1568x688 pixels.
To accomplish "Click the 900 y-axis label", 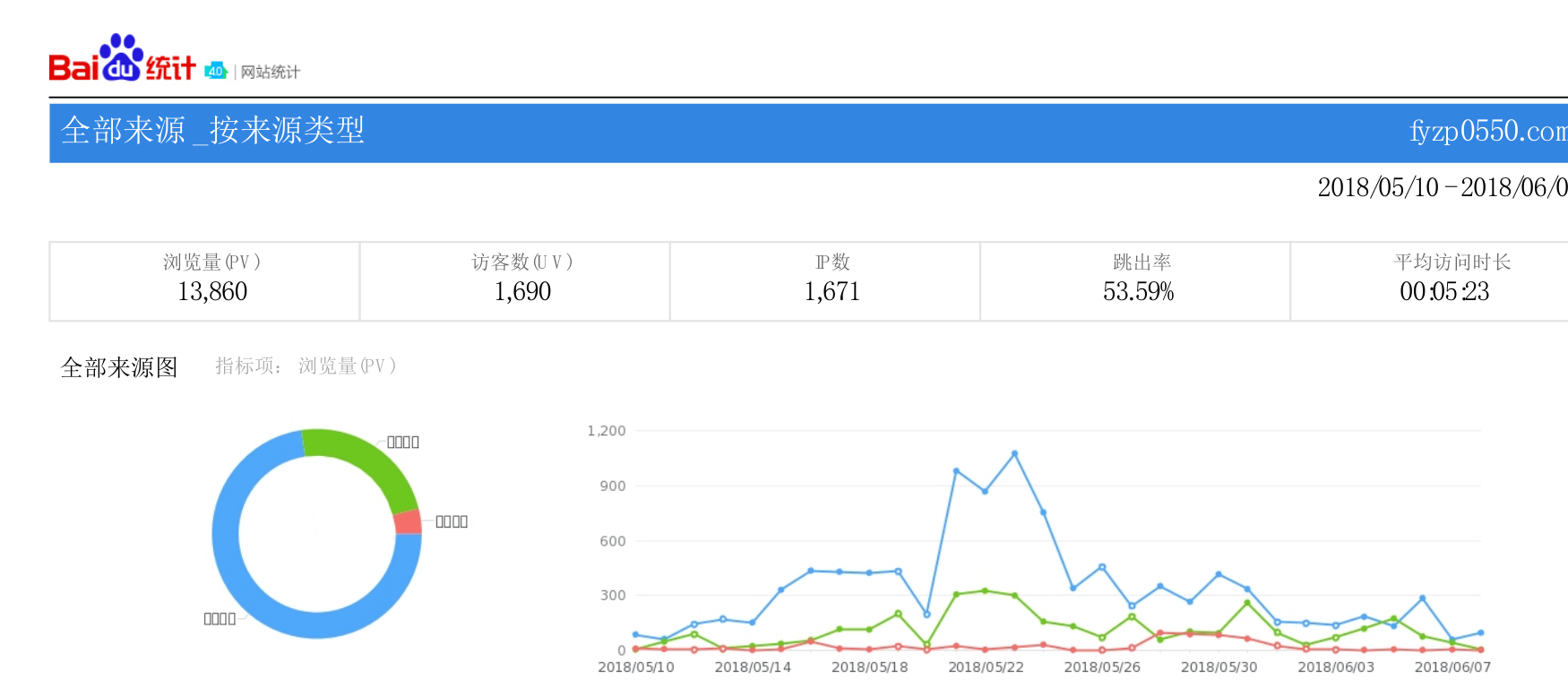I will (x=613, y=486).
